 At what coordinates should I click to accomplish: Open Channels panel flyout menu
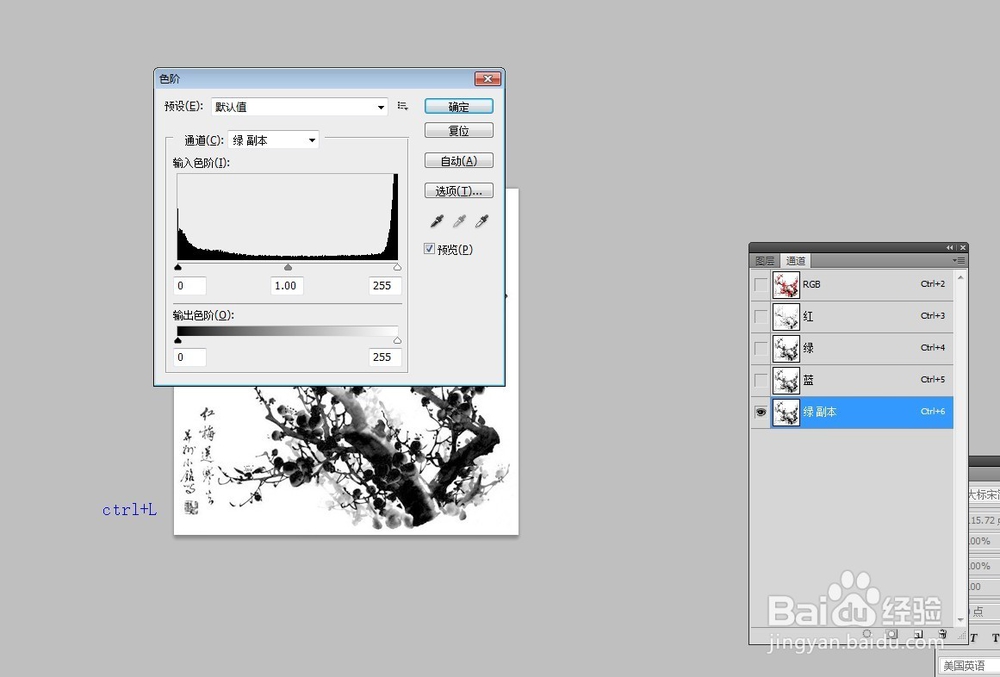(959, 260)
